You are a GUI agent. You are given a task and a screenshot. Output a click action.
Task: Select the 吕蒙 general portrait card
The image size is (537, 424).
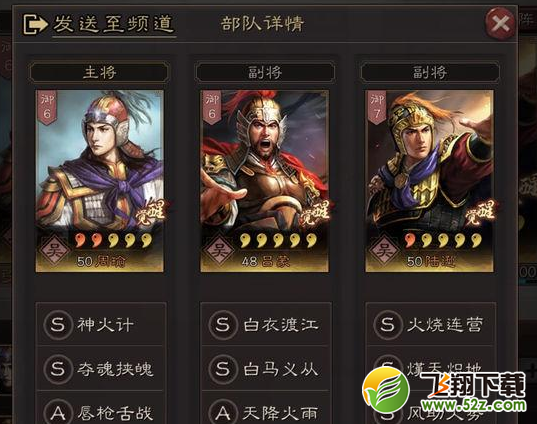tap(265, 181)
